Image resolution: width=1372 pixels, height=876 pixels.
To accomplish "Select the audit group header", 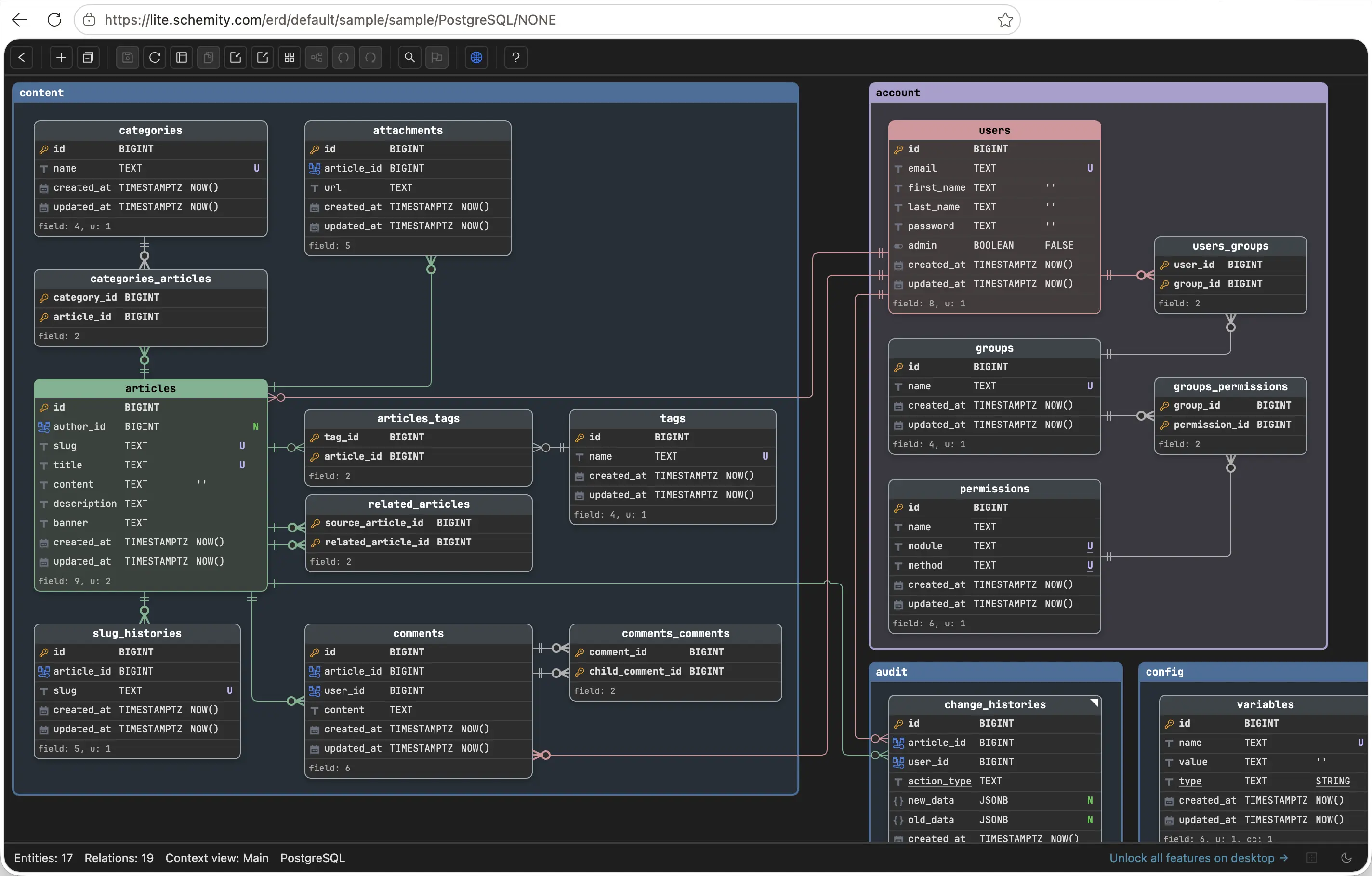I will [996, 672].
